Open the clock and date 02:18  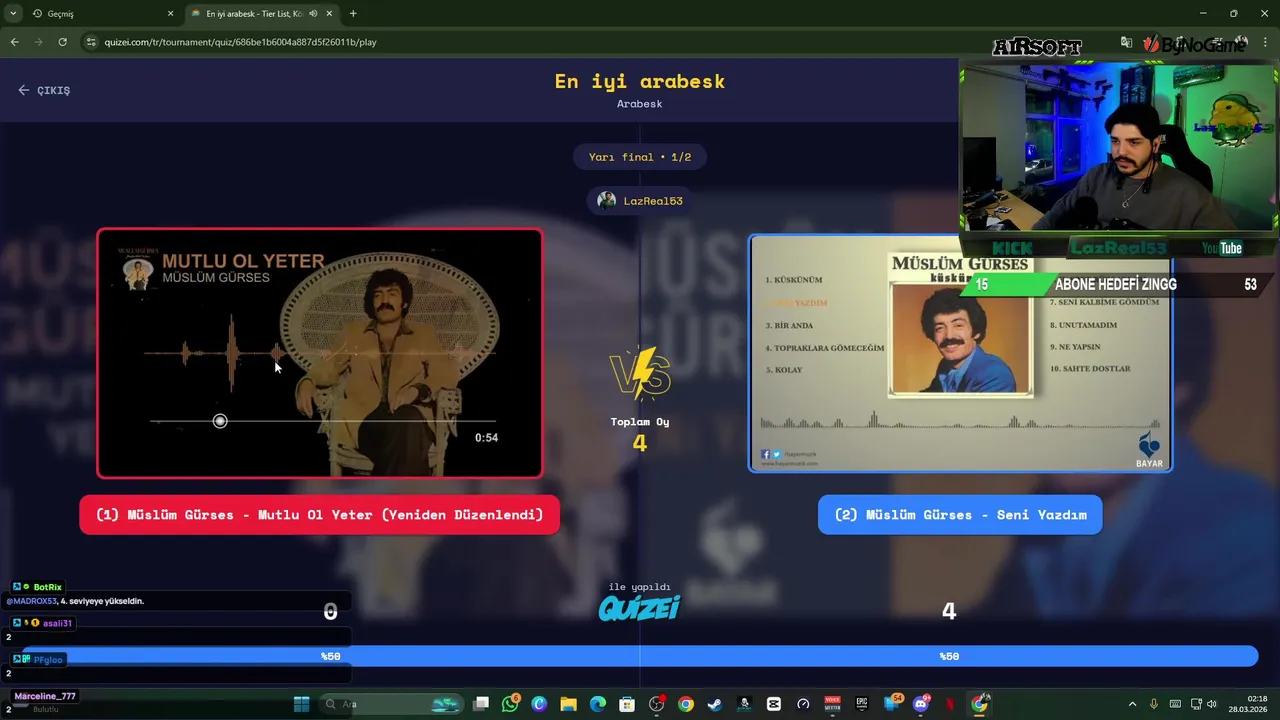(1250, 704)
